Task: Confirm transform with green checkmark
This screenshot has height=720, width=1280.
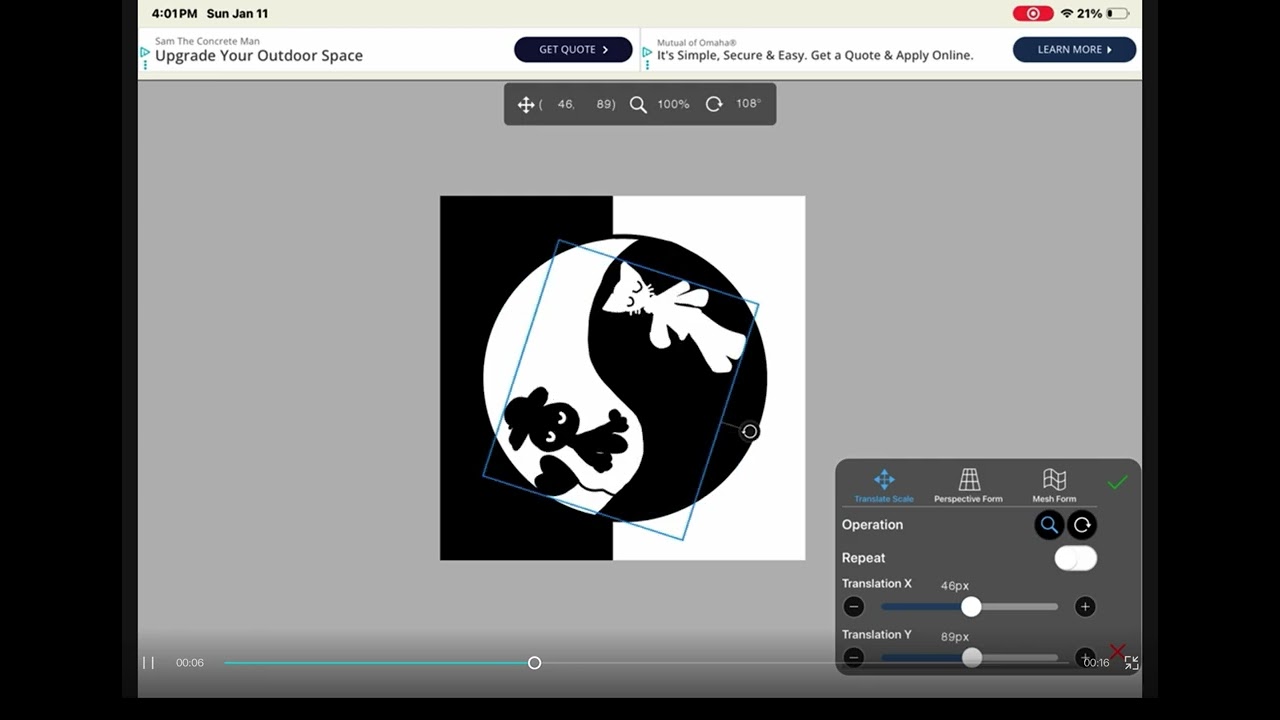Action: point(1117,482)
